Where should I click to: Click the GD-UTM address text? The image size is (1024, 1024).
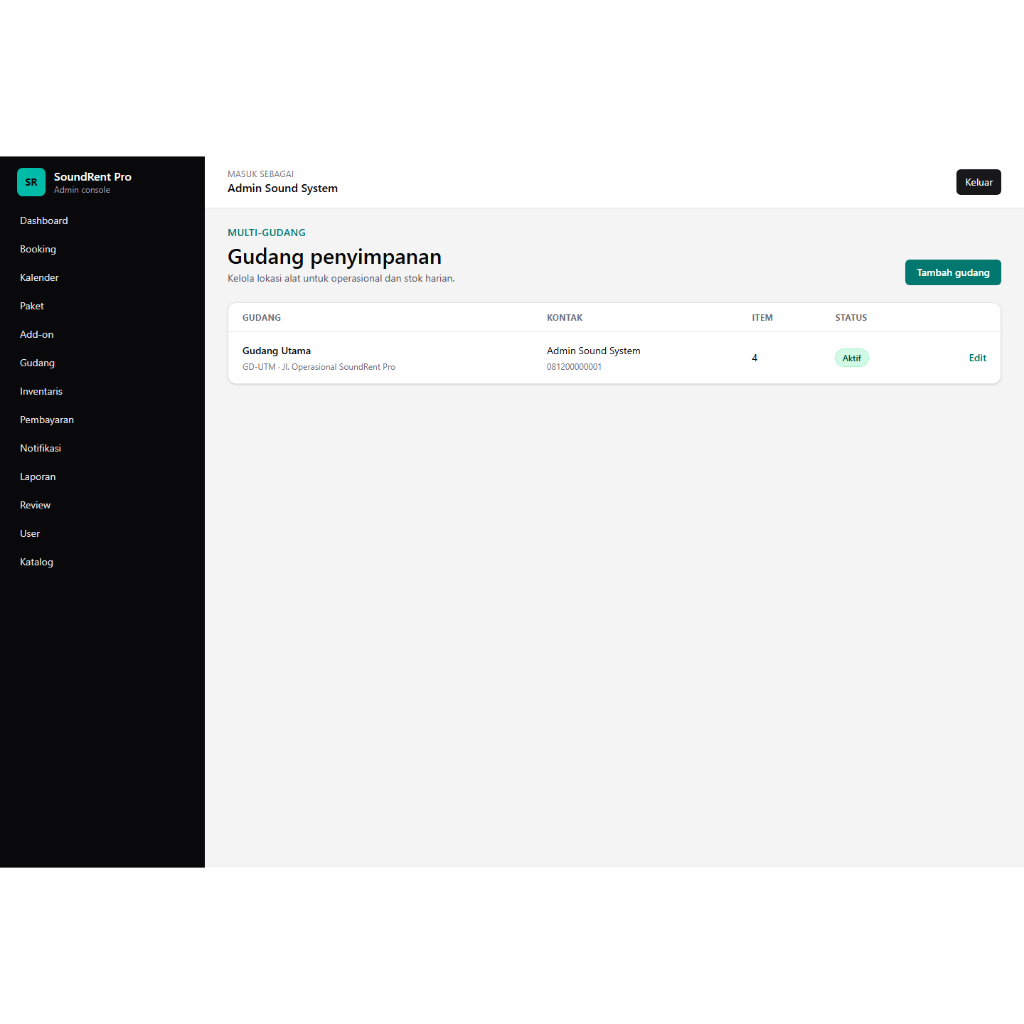click(x=319, y=367)
